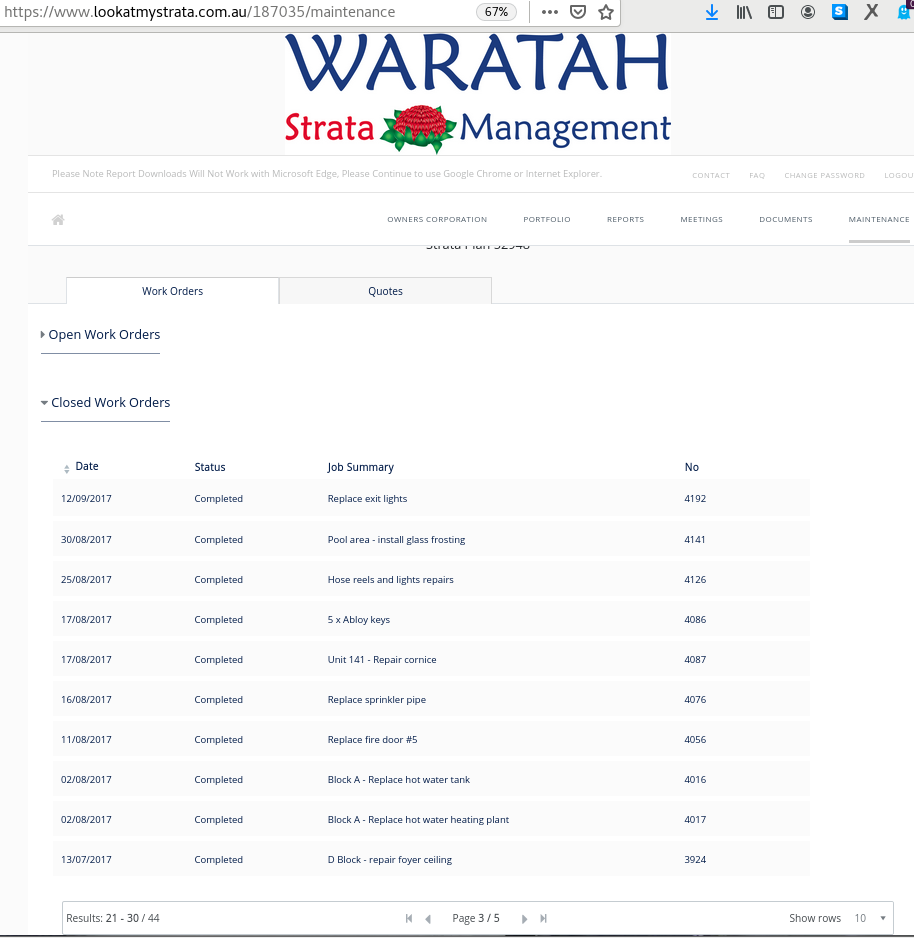Jump to the last results page

(543, 918)
